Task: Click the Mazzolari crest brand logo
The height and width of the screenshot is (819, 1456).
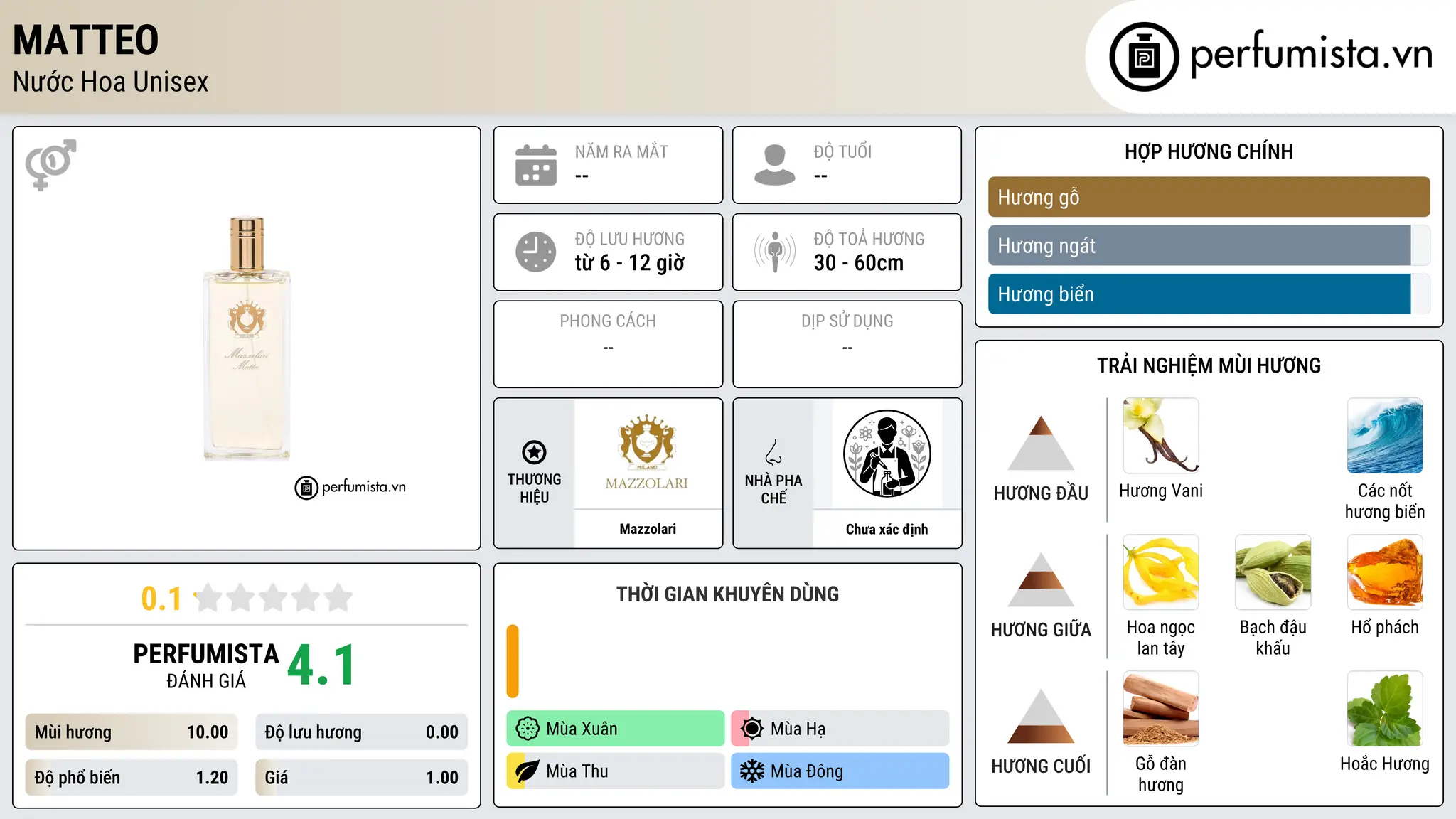Action: click(x=647, y=453)
